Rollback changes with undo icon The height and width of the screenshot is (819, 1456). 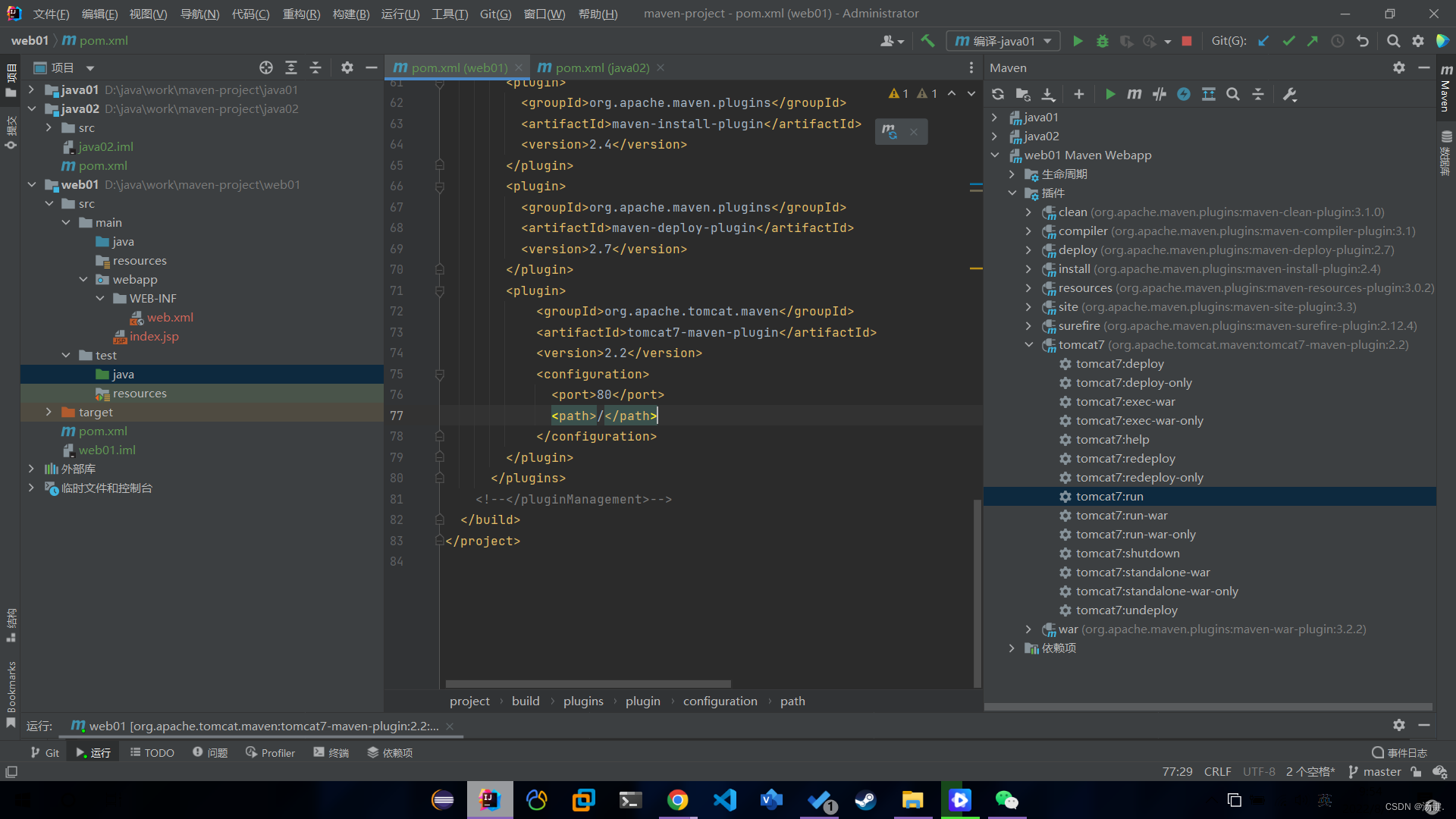[1363, 41]
